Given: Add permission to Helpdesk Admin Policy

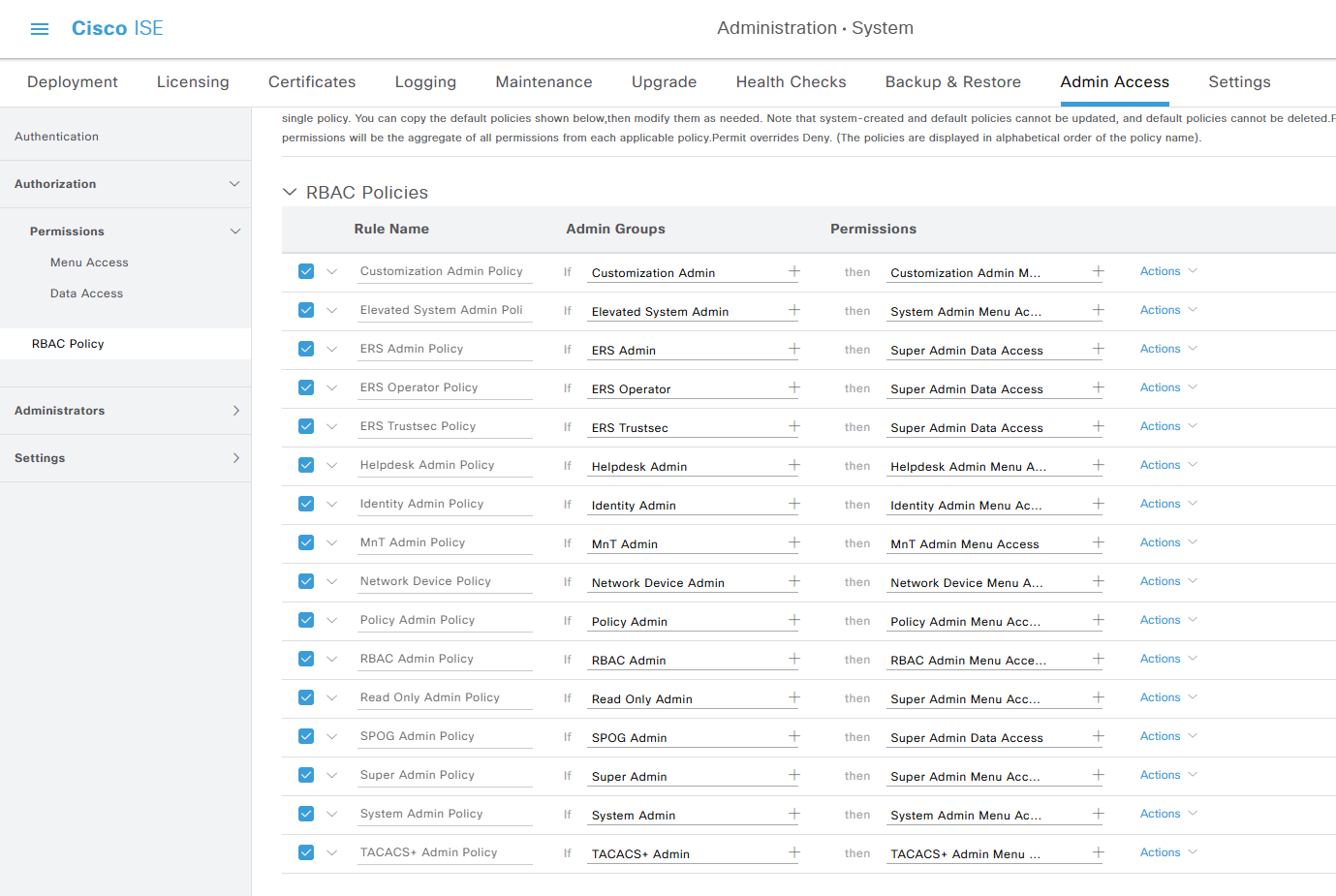Looking at the screenshot, I should pyautogui.click(x=1099, y=465).
